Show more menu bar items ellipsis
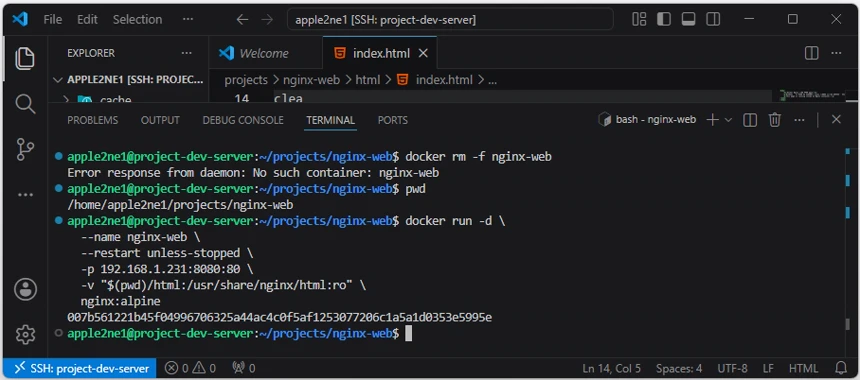Screen dimensions: 860x380 pos(188,19)
